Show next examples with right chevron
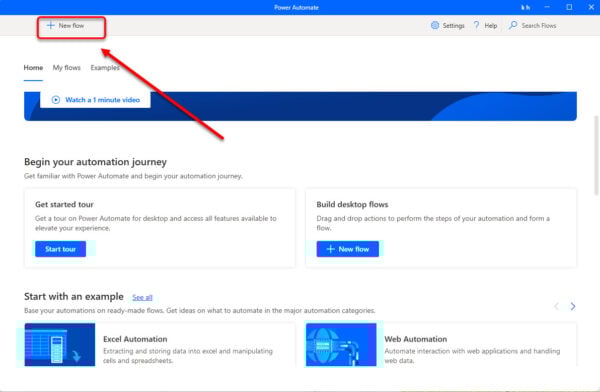 click(x=572, y=306)
